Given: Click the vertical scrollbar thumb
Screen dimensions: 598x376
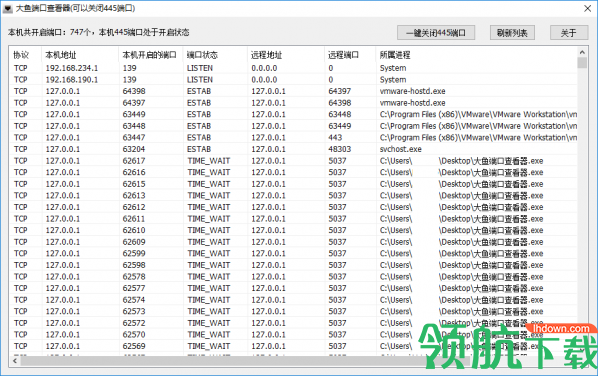Looking at the screenshot, I should 582,63.
